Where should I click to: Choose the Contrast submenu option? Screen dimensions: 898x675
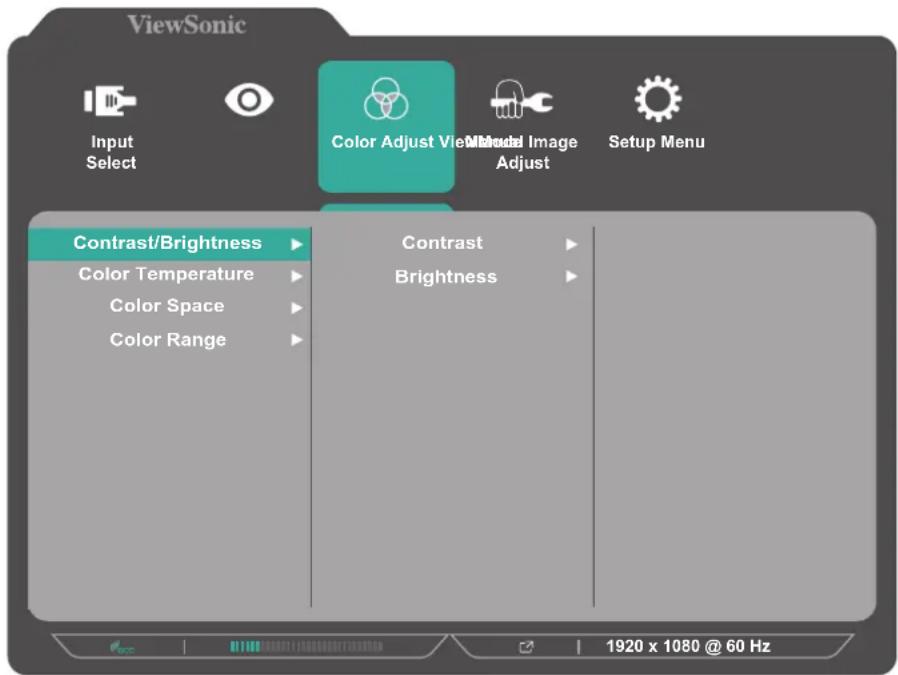442,243
